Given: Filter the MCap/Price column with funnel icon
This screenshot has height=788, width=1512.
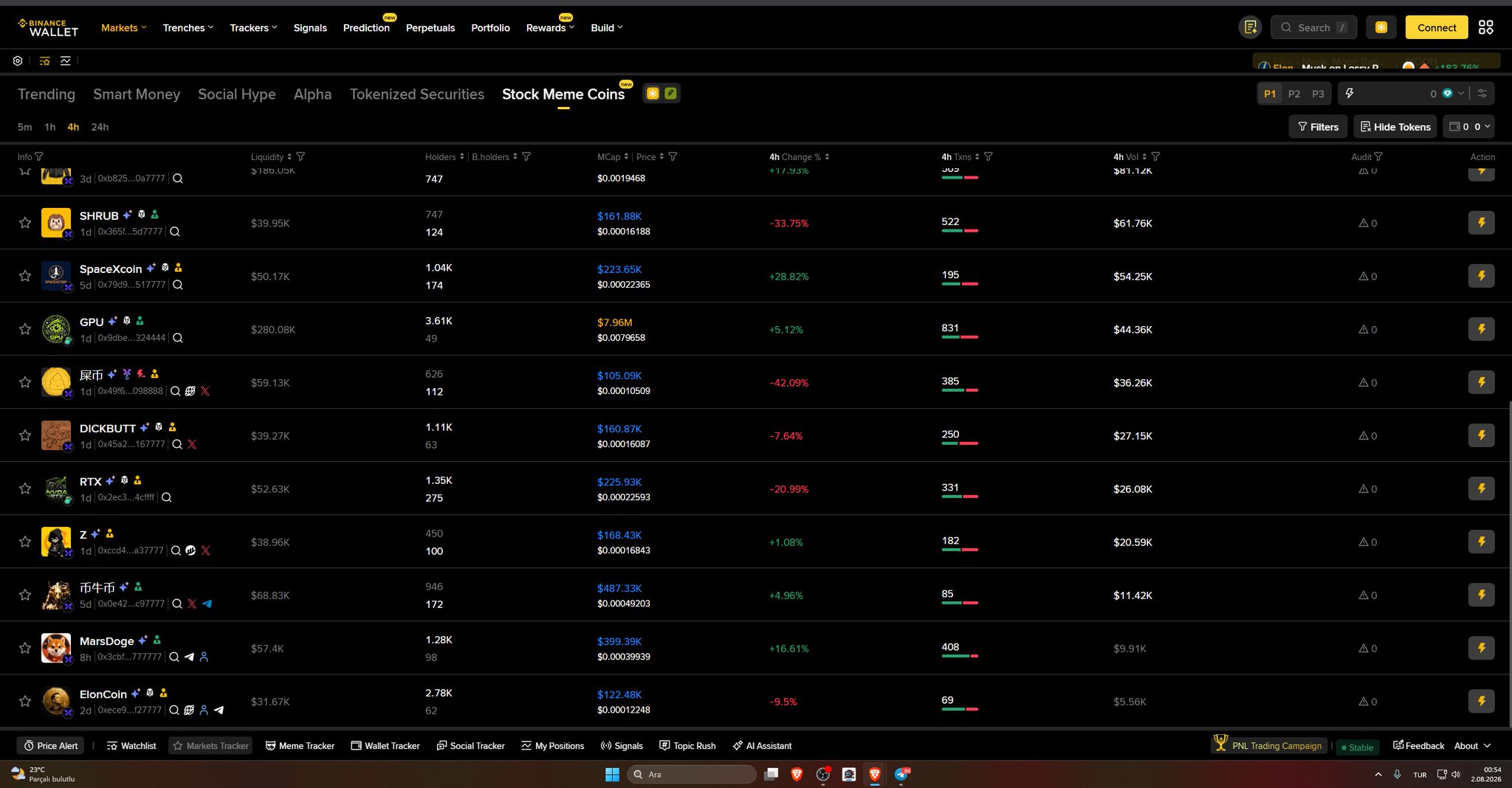Looking at the screenshot, I should pos(673,157).
